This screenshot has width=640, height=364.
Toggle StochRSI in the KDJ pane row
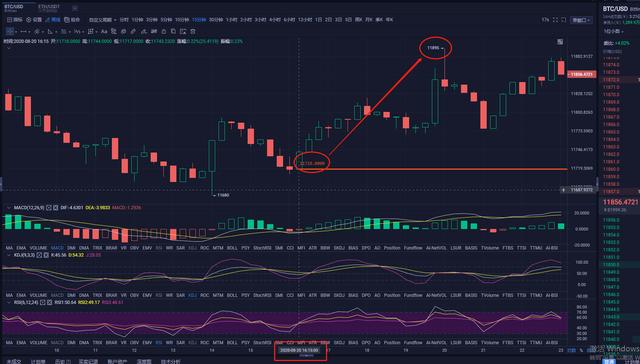262,295
